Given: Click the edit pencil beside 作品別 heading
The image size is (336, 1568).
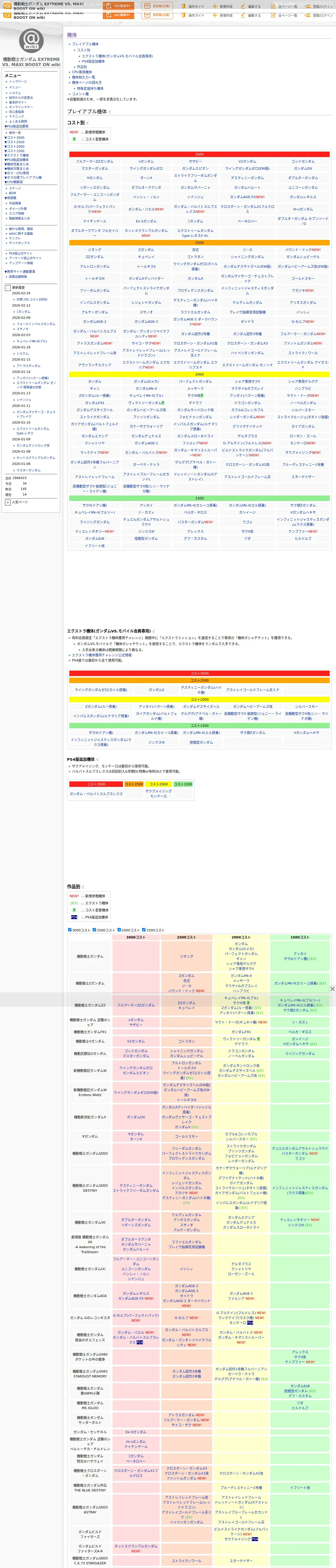Looking at the screenshot, I should (83, 887).
